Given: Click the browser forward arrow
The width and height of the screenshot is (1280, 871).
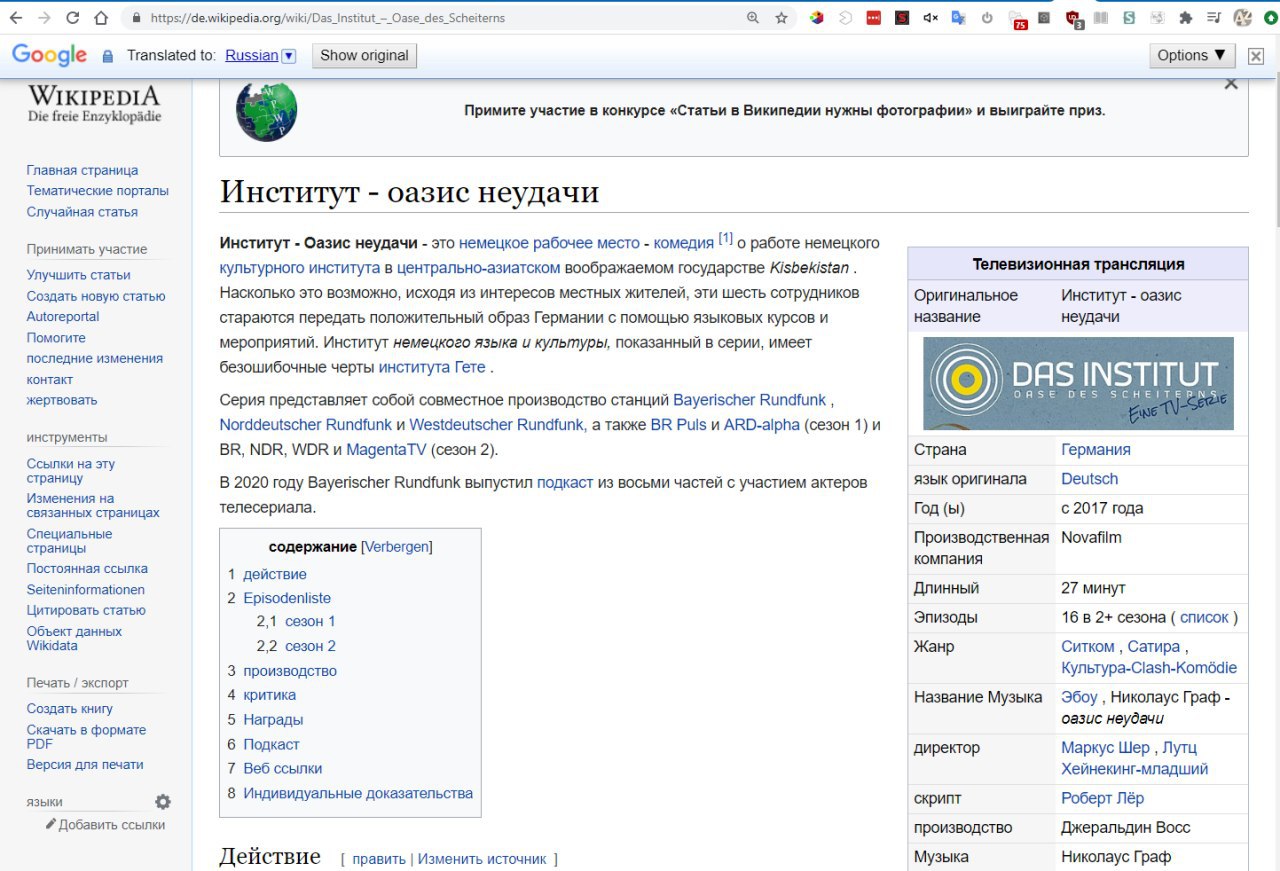Looking at the screenshot, I should click(x=45, y=18).
